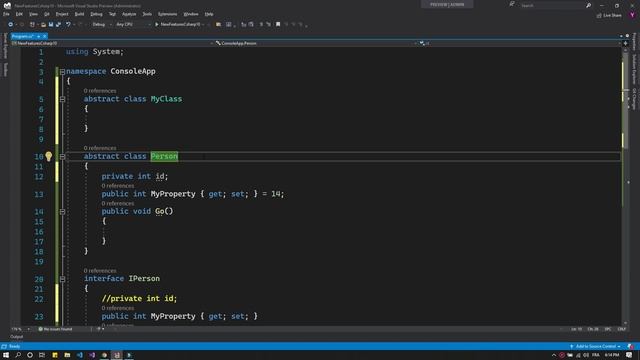Open the Solution Explorer side tab
Image resolution: width=640 pixels, height=360 pixels.
click(634, 69)
